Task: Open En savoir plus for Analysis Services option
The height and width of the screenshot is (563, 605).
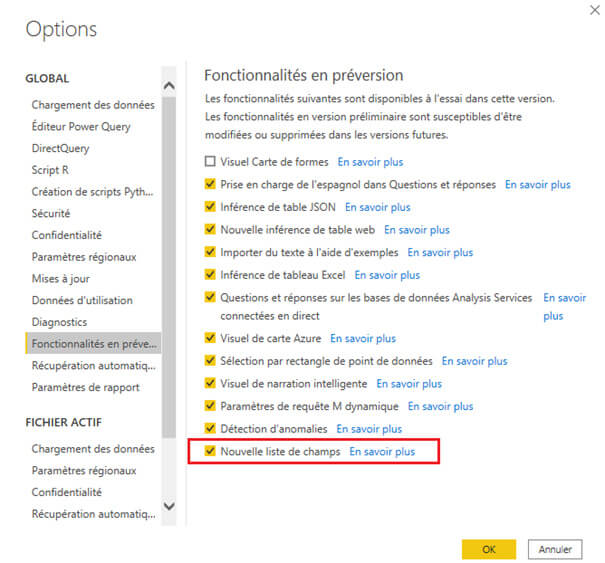Action: [564, 307]
